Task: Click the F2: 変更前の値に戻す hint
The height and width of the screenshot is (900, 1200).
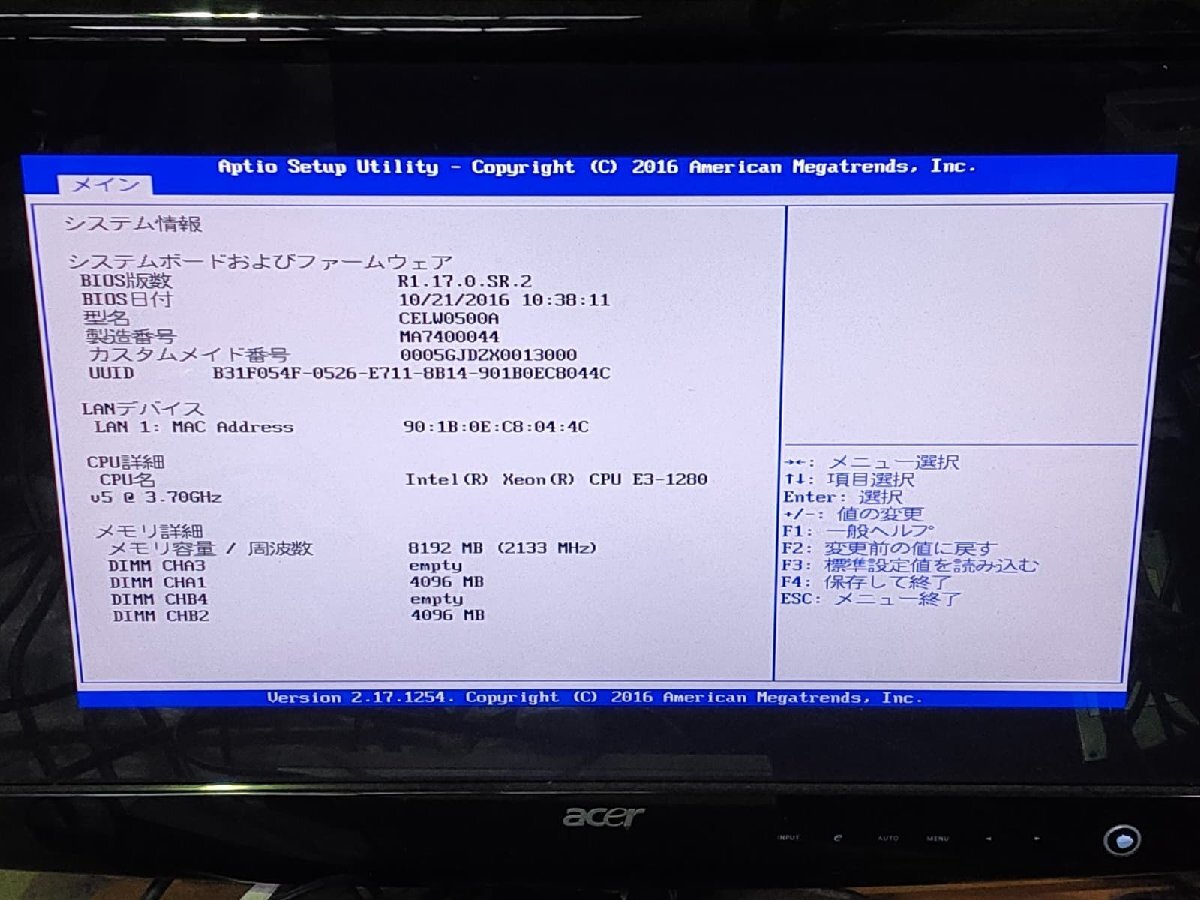Action: (890, 549)
